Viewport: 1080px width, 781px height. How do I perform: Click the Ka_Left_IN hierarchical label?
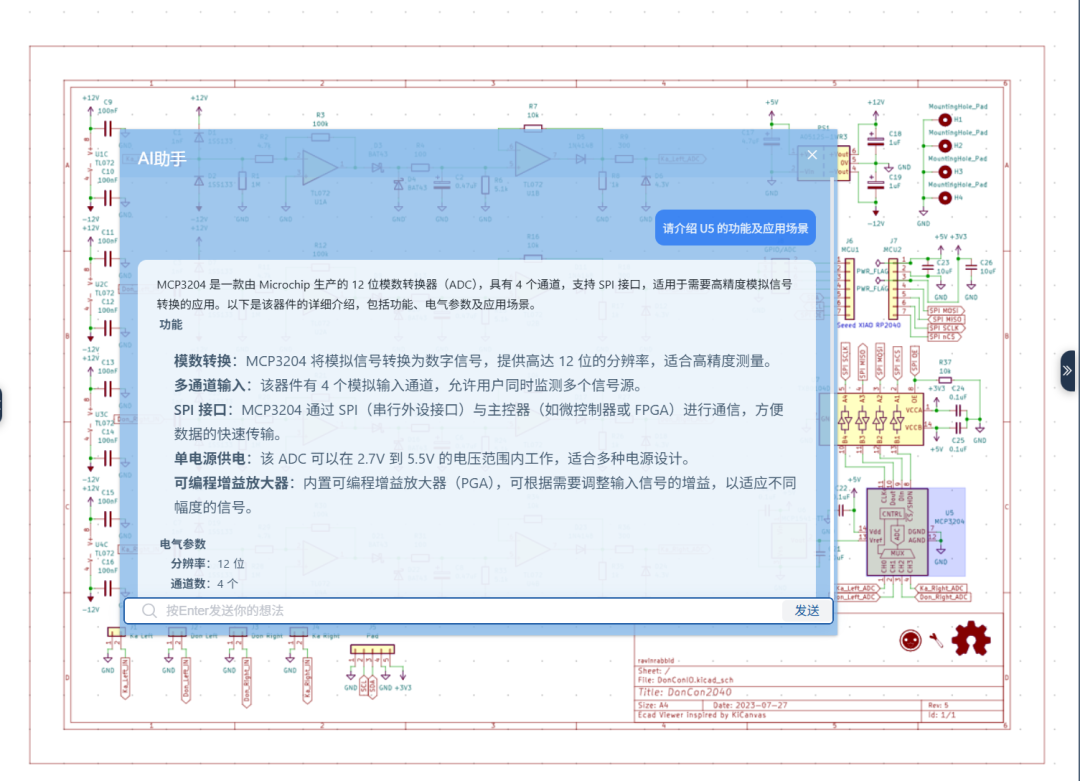click(125, 679)
